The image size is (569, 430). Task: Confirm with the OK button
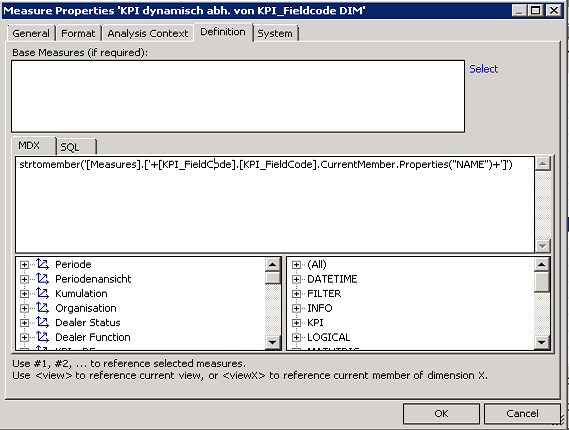(441, 414)
